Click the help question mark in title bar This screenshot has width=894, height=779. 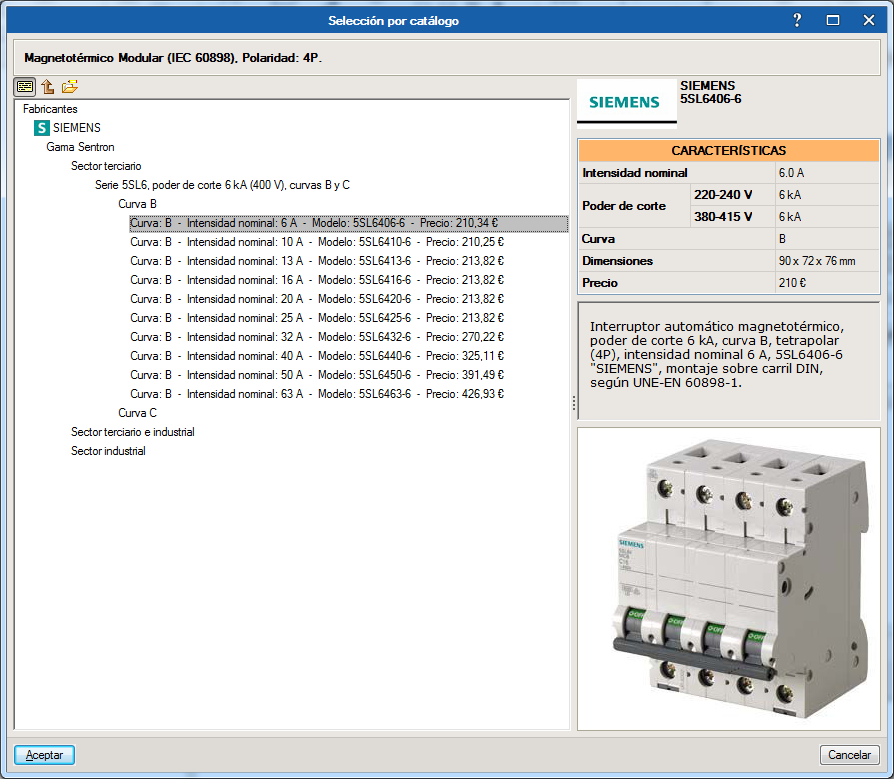[x=797, y=21]
